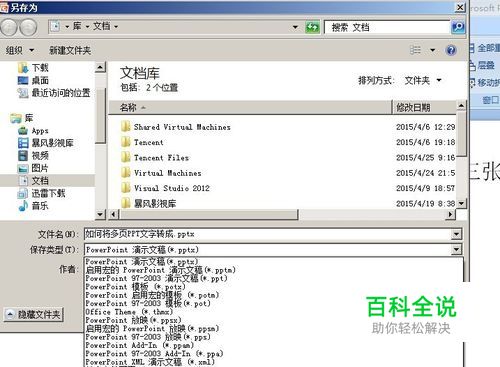Click the search magnifier icon
Screen dimensions: 500x367
click(x=458, y=27)
